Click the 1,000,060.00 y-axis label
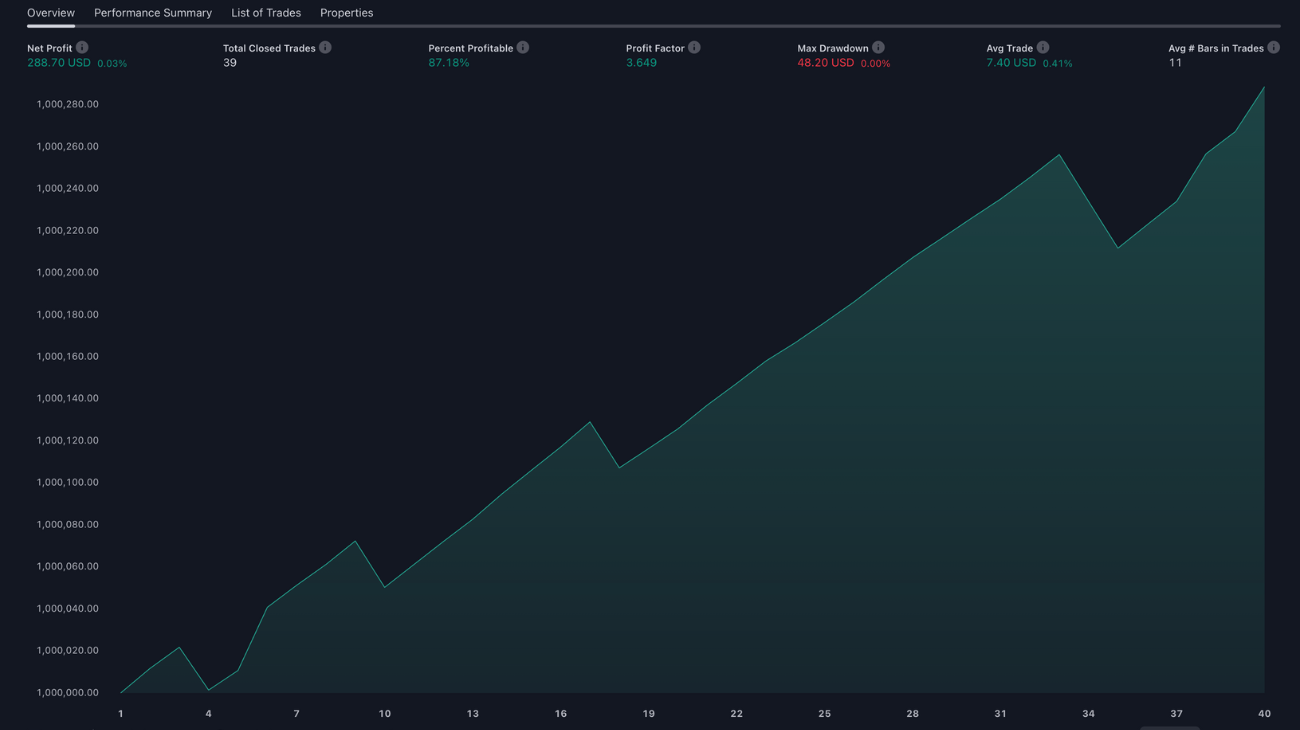The width and height of the screenshot is (1300, 730). (68, 566)
